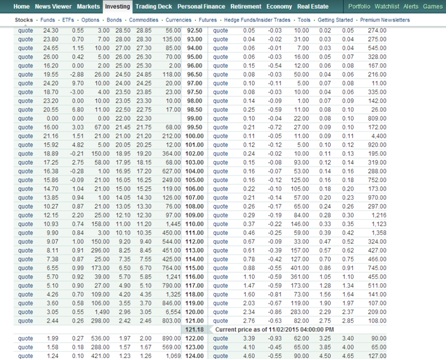Select the Stocks submenu item
Screen dimensions: 448x360
24,20
